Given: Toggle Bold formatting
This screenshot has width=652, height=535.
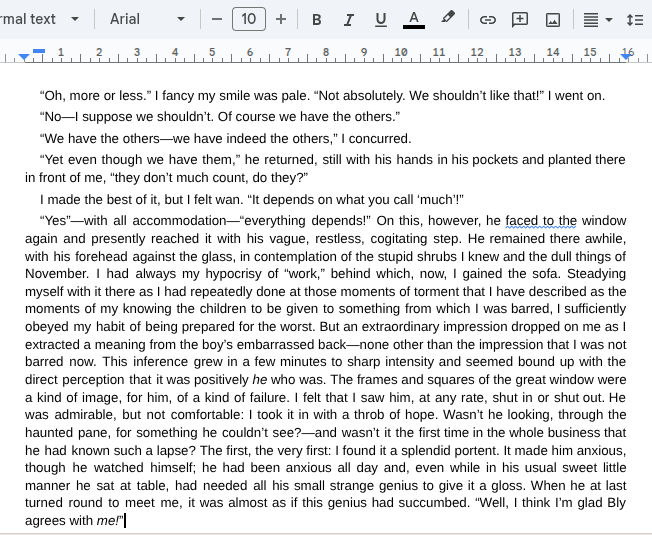Looking at the screenshot, I should [316, 19].
